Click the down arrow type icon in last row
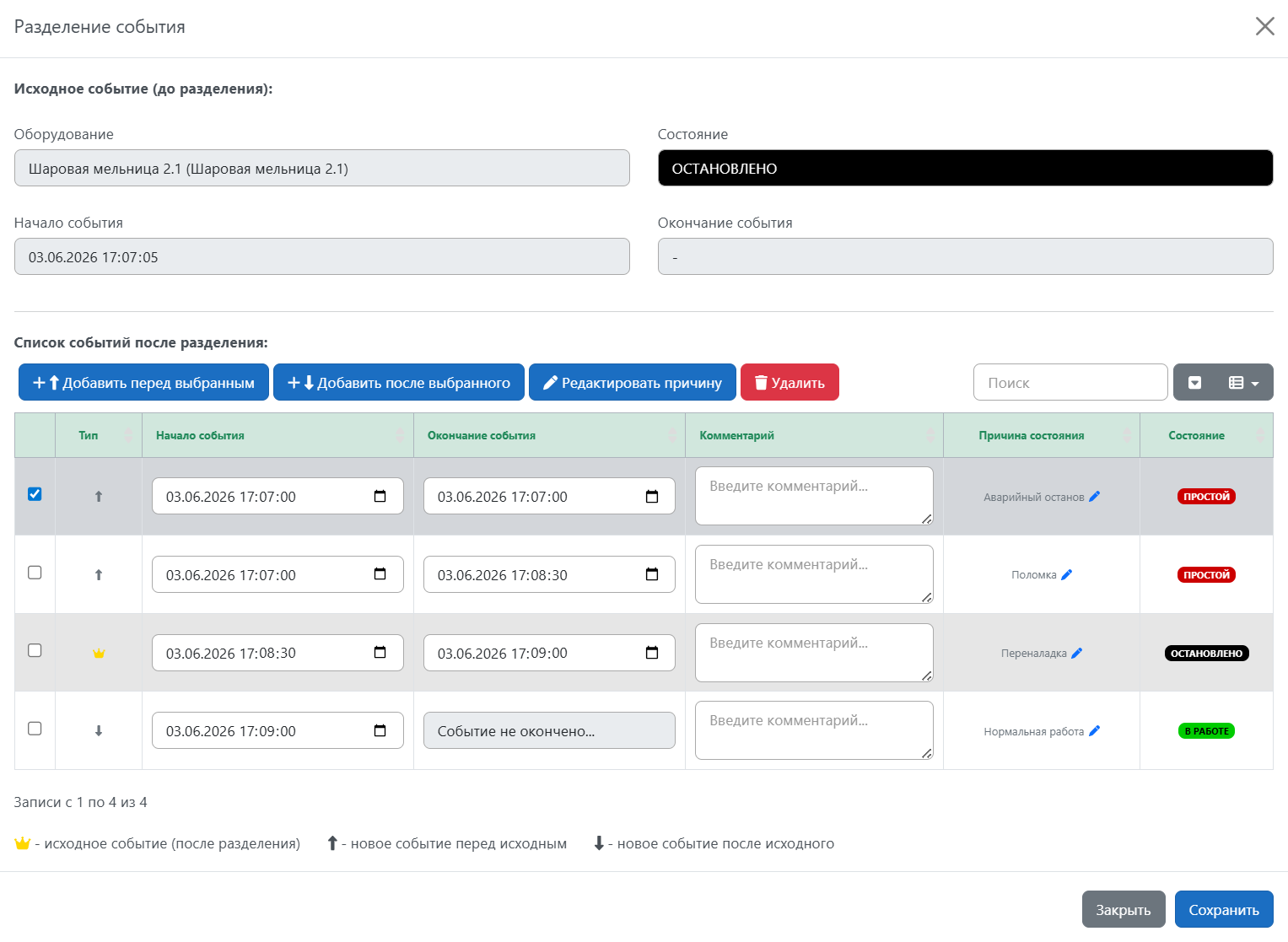The width and height of the screenshot is (1288, 942). (x=99, y=731)
